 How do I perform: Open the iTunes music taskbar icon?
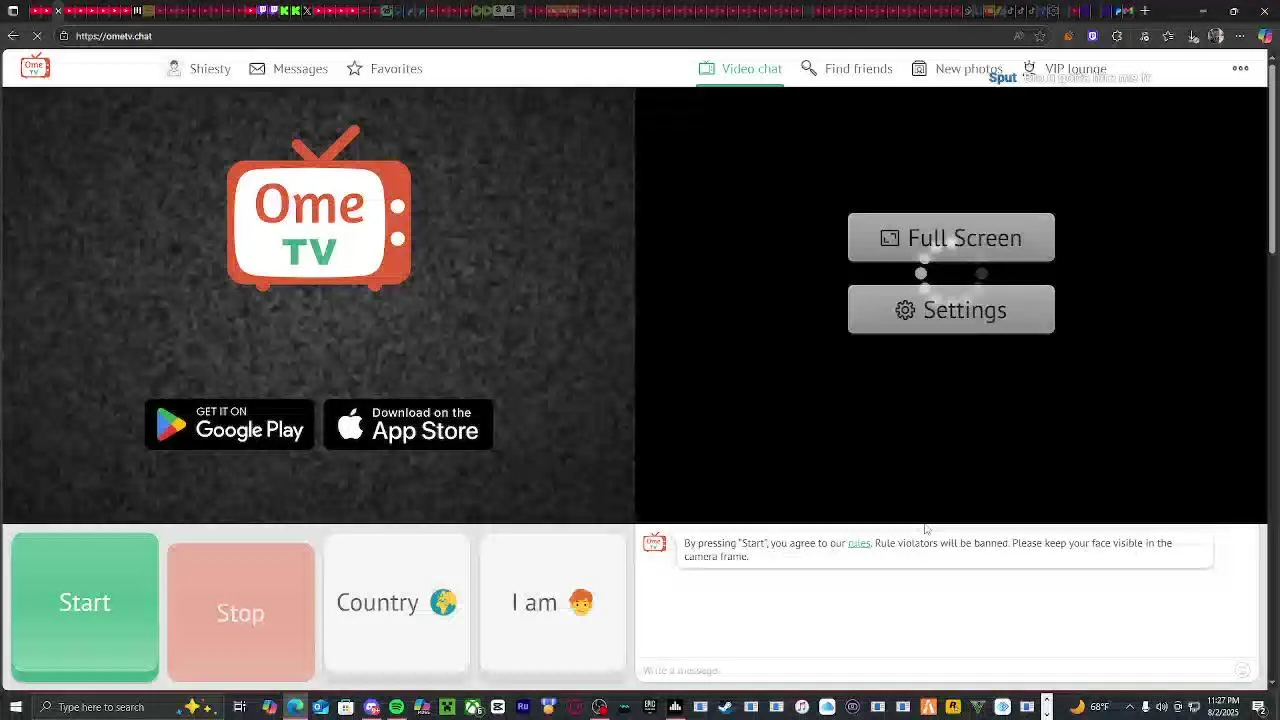pos(802,707)
